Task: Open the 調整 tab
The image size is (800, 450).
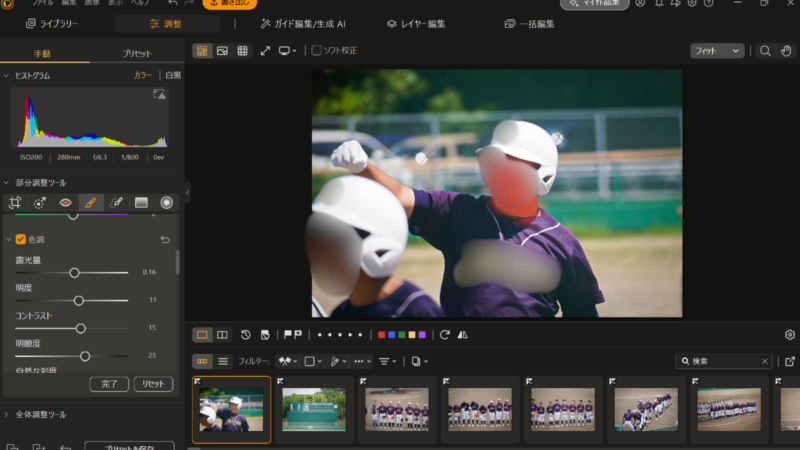Action: click(x=166, y=23)
